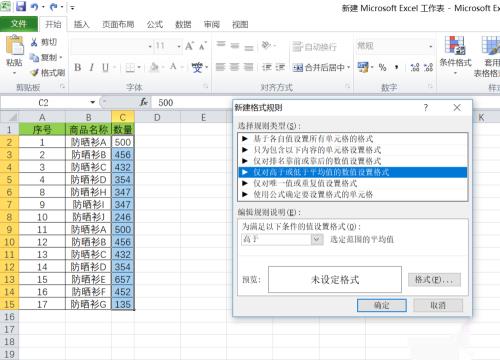This screenshot has height=360, width=500.
Task: Decrease font size with small A
Action: point(203,46)
